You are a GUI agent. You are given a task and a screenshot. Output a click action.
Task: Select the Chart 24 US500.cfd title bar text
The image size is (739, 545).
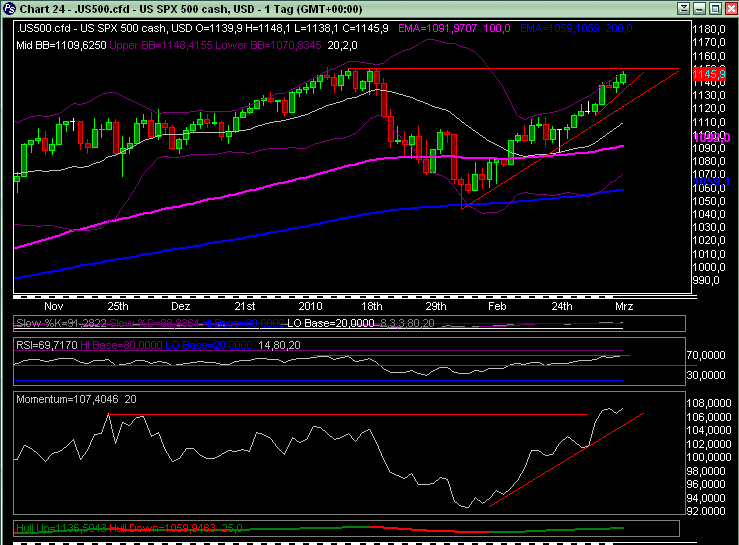191,9
